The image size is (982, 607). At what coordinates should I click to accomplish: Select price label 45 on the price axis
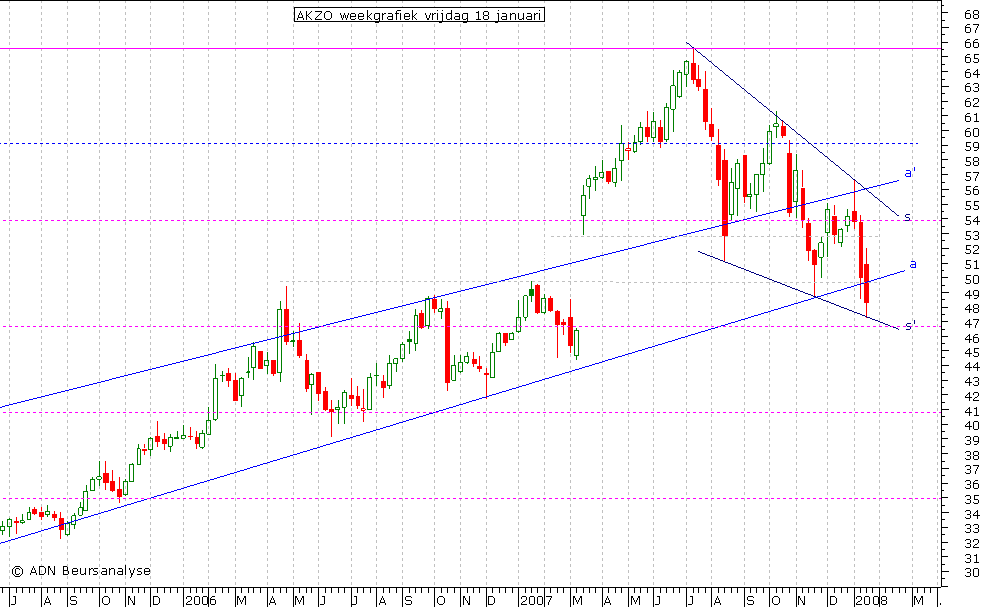(972, 353)
